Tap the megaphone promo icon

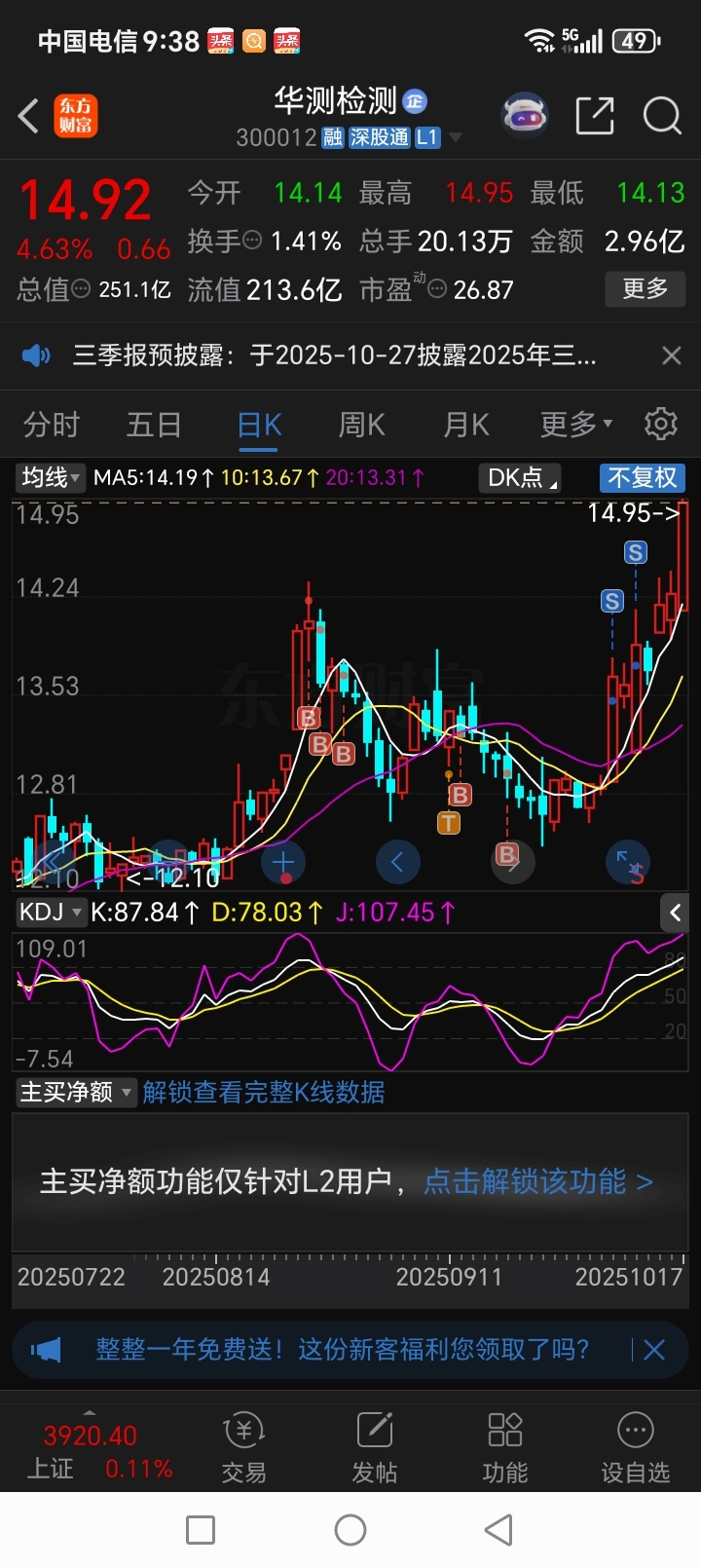click(46, 1350)
